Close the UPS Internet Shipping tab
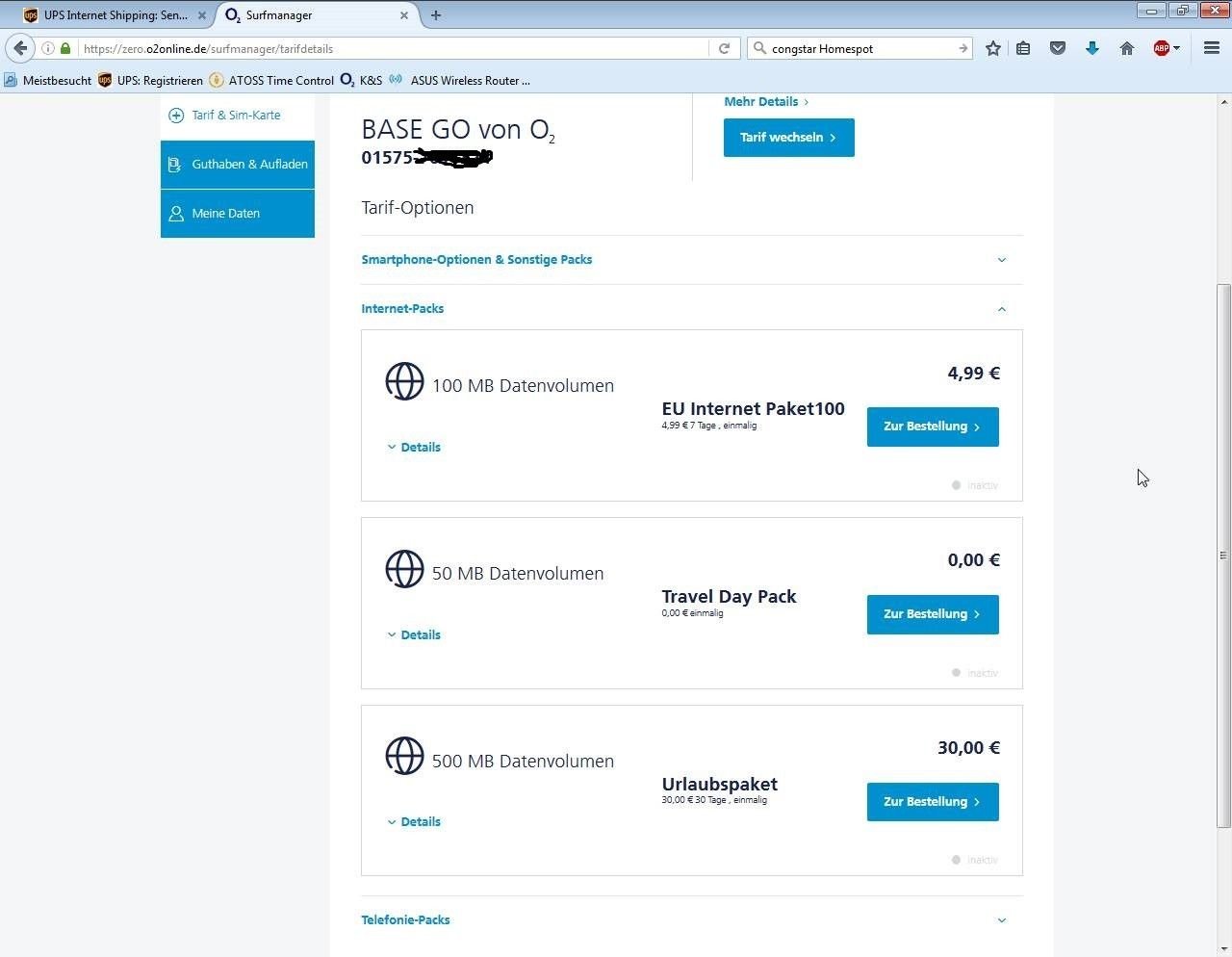 pos(202,15)
